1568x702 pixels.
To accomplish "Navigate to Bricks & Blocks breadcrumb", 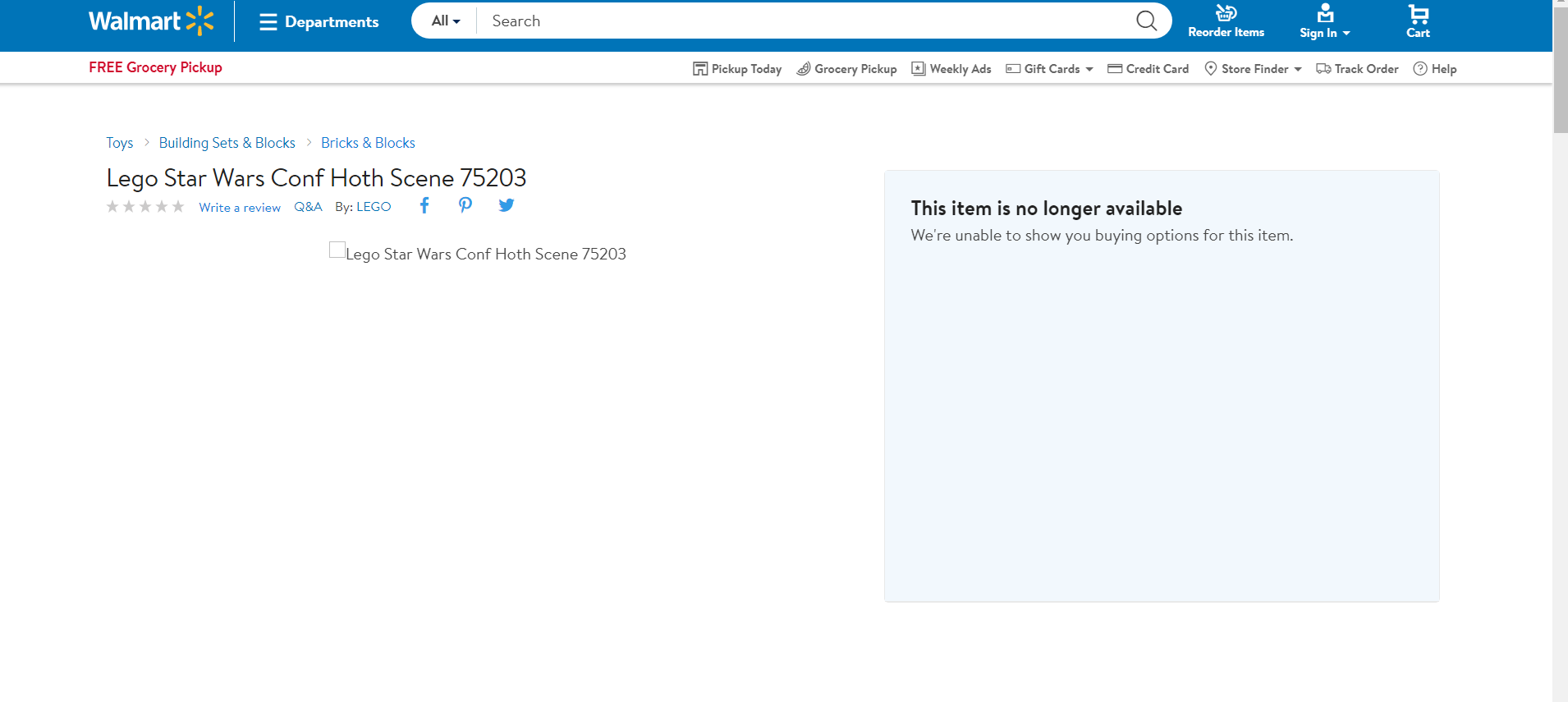I will (x=368, y=143).
